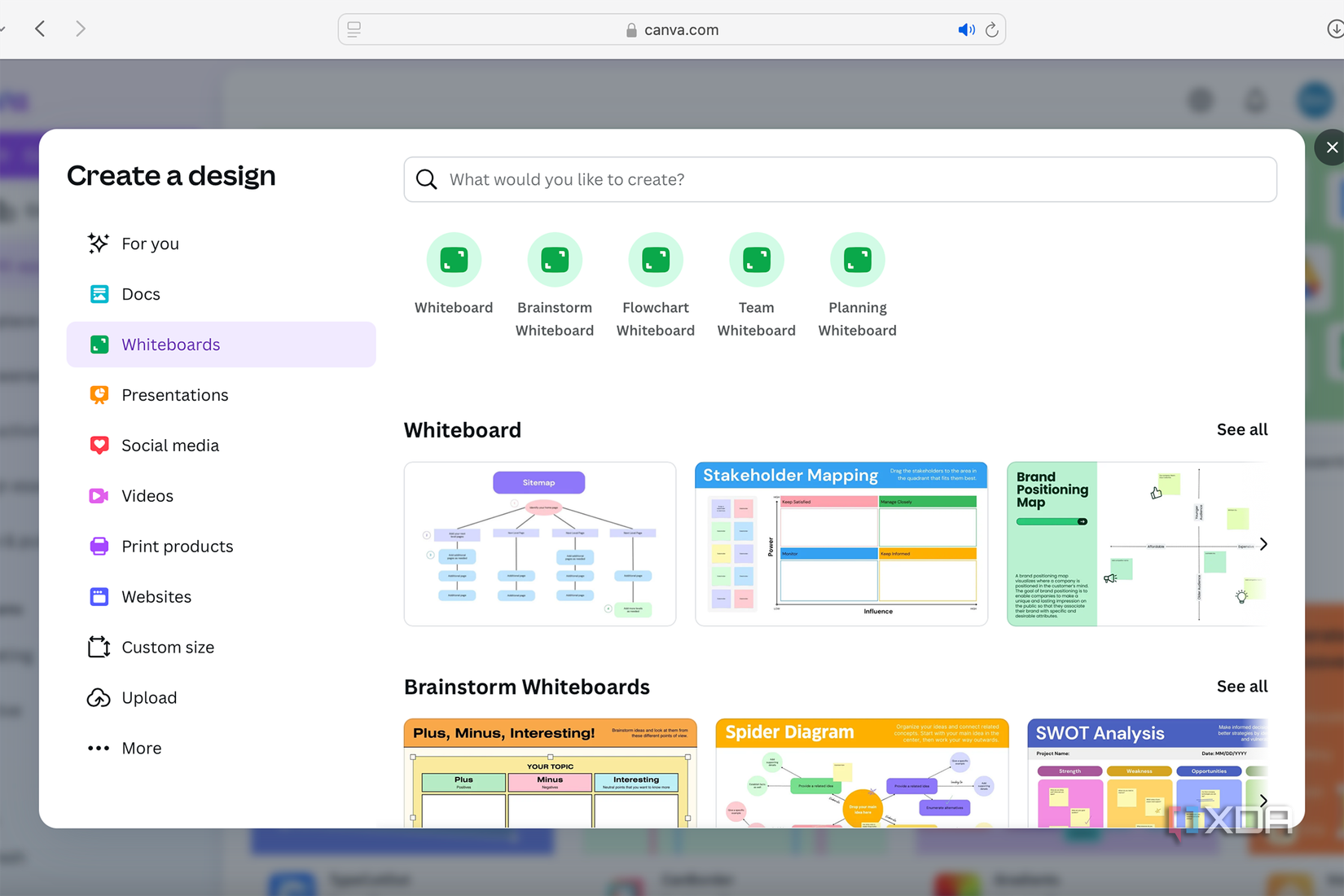Switch to the Presentations category

(x=221, y=395)
